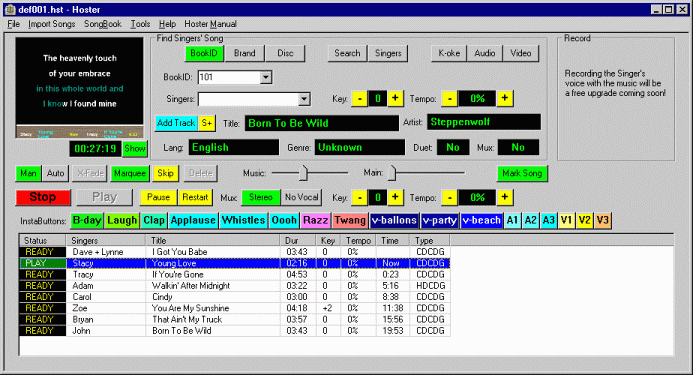This screenshot has width=693, height=375.
Task: Adjust the Music volume slider
Action: coord(303,173)
